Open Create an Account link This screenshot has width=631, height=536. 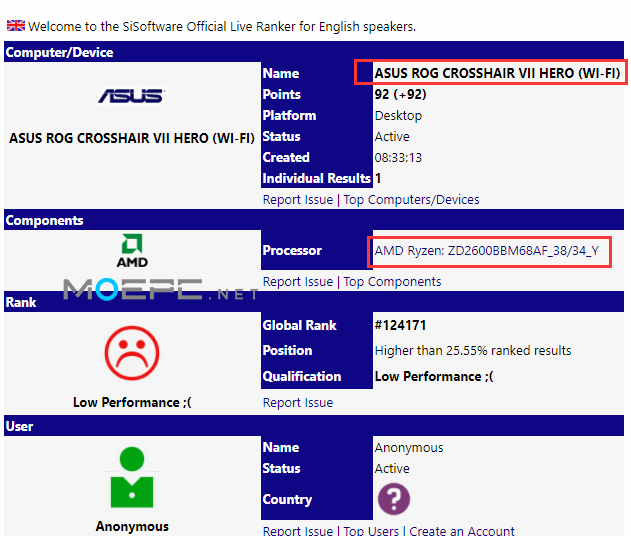tap(462, 530)
